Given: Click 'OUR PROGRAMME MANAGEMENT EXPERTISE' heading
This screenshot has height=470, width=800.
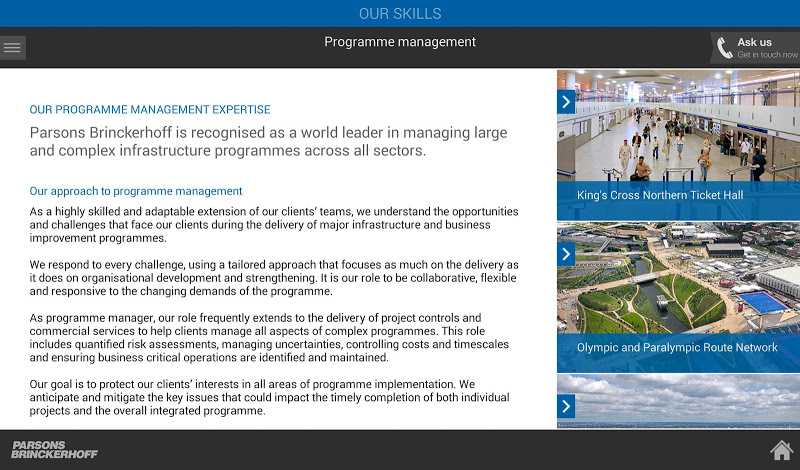Looking at the screenshot, I should [150, 109].
